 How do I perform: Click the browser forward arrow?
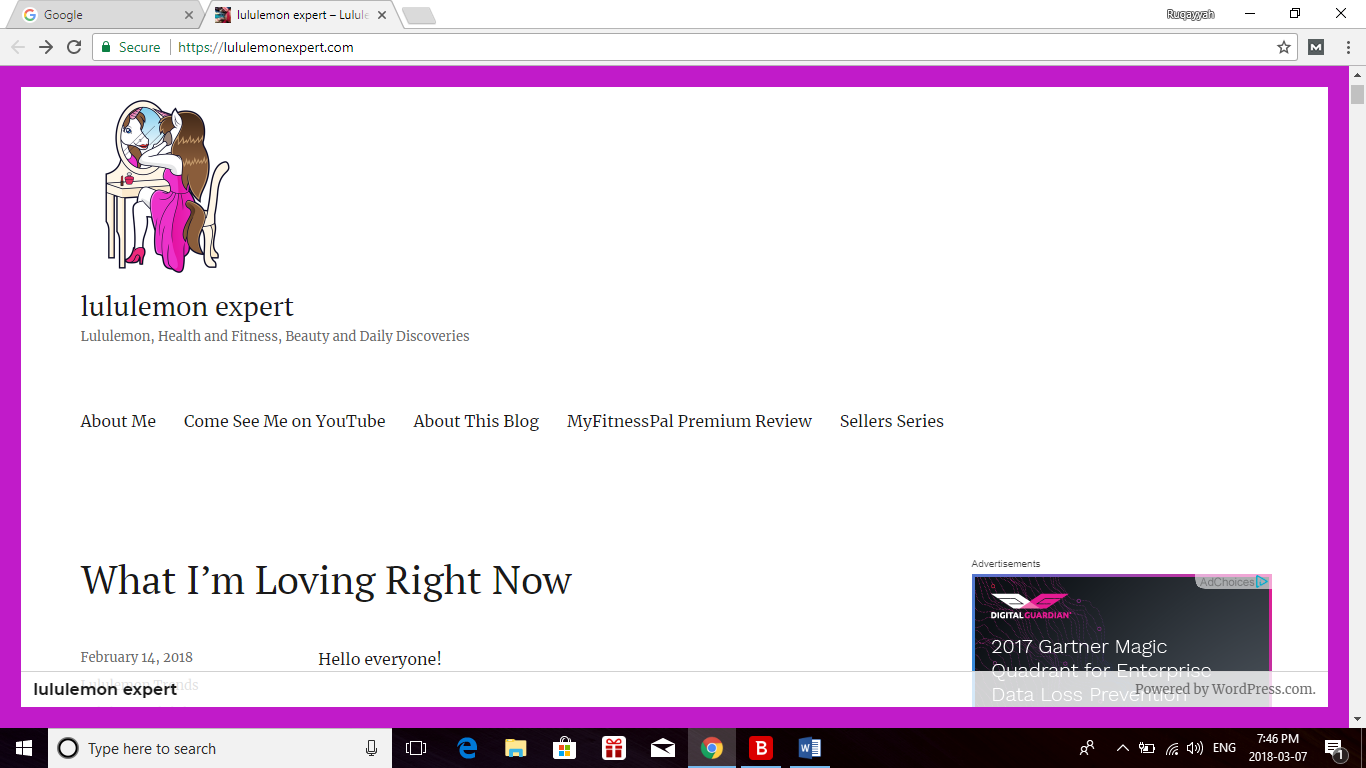[x=46, y=47]
